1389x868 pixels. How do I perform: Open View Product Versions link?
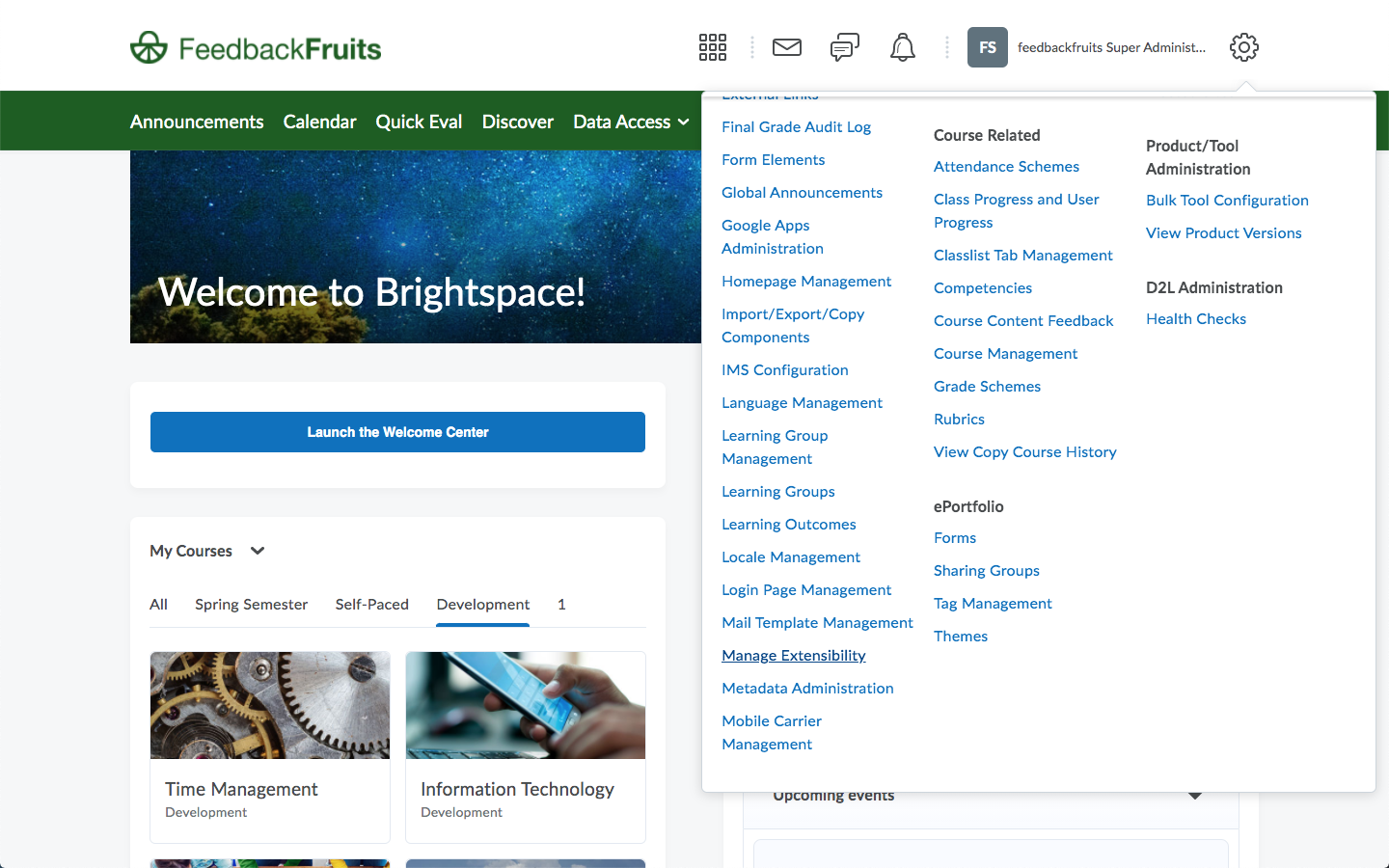[1224, 232]
